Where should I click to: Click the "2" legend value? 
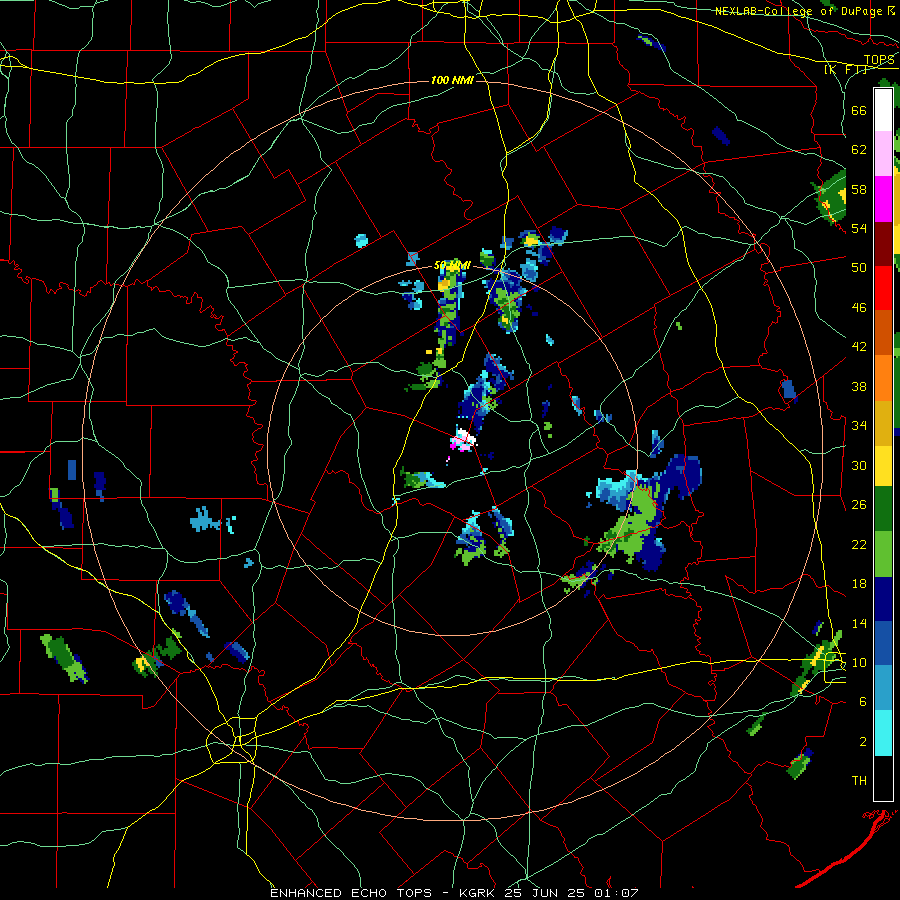(863, 742)
